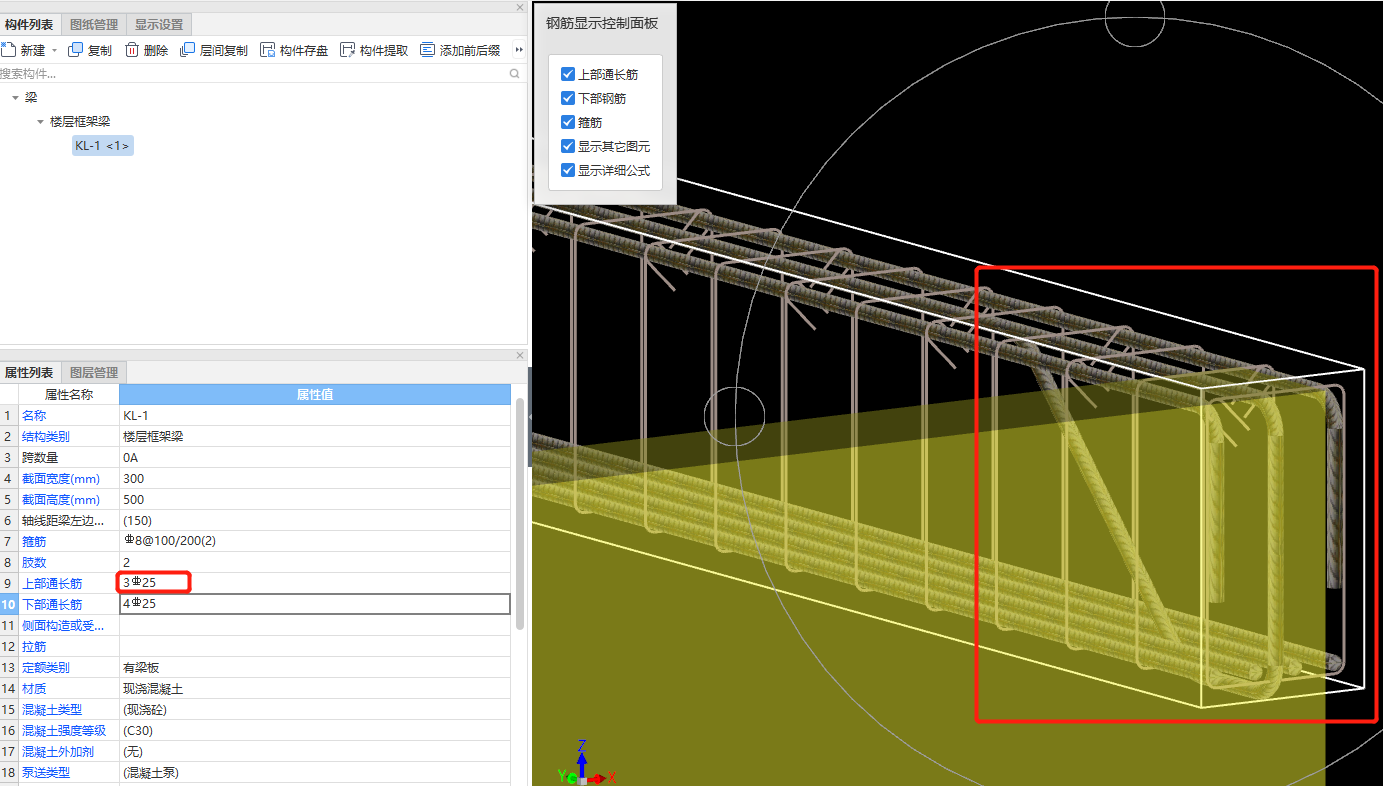This screenshot has height=786, width=1383.
Task: Collapse the 楼层框架梁 tree node arrow
Action: (x=40, y=122)
